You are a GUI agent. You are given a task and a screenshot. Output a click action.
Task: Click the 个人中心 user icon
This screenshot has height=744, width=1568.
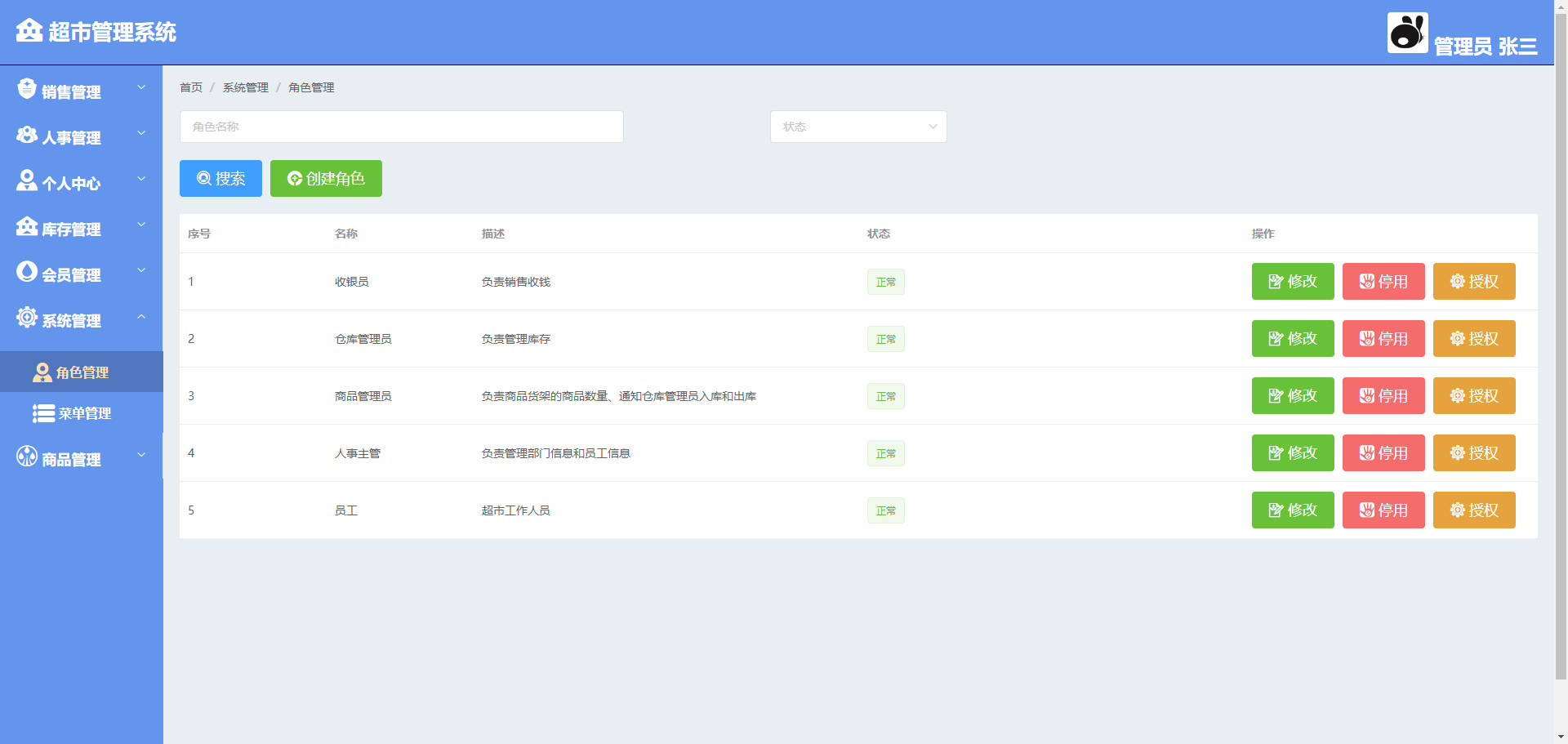[27, 180]
